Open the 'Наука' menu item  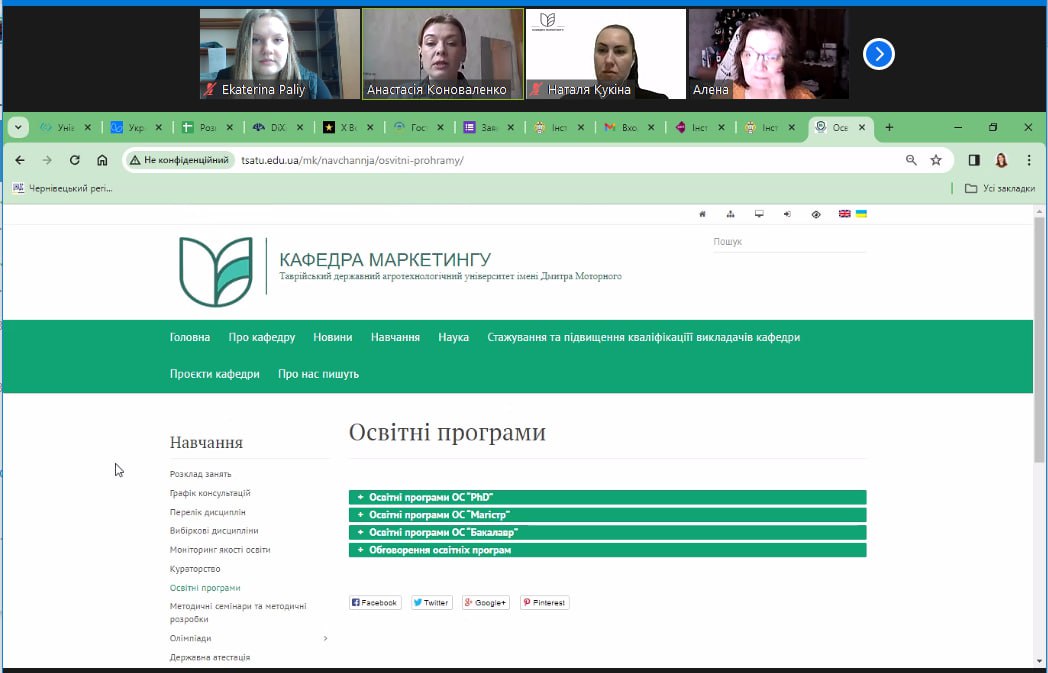click(x=454, y=338)
